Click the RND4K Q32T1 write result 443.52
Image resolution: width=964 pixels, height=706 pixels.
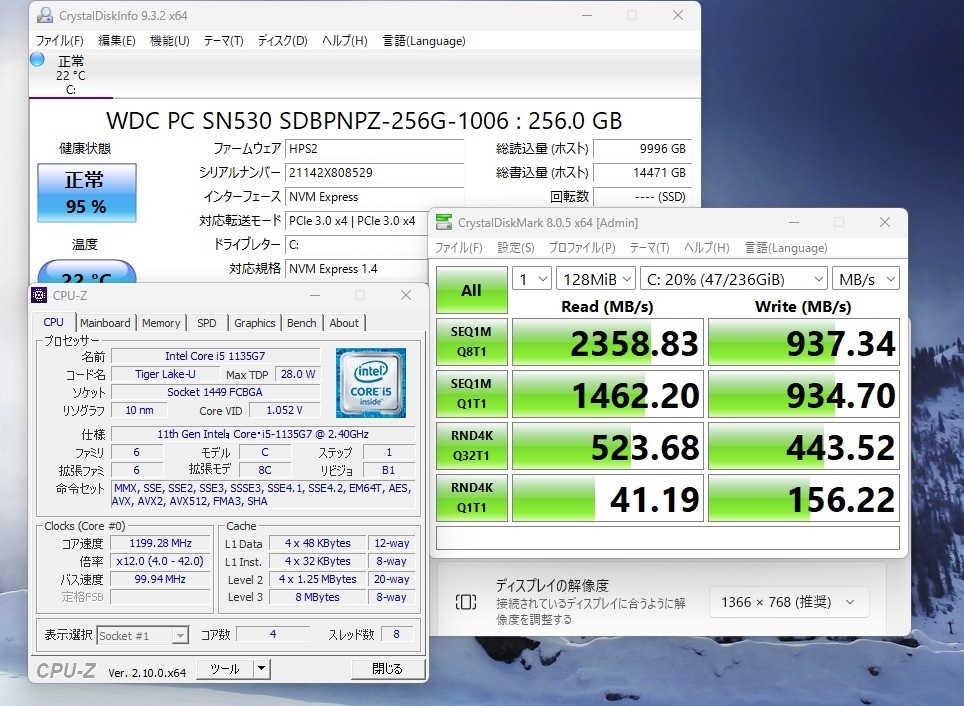[x=804, y=446]
